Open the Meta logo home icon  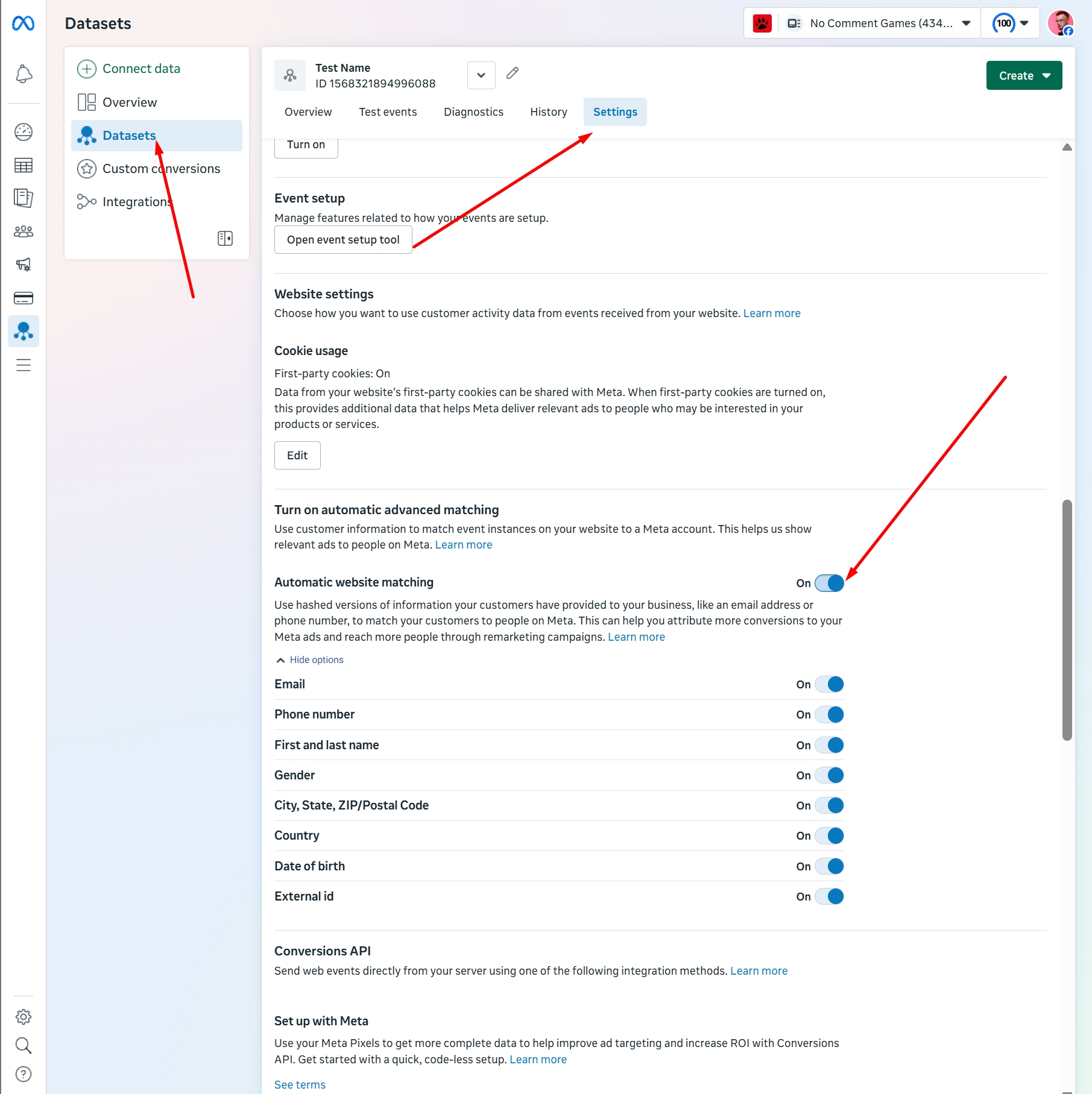click(23, 24)
